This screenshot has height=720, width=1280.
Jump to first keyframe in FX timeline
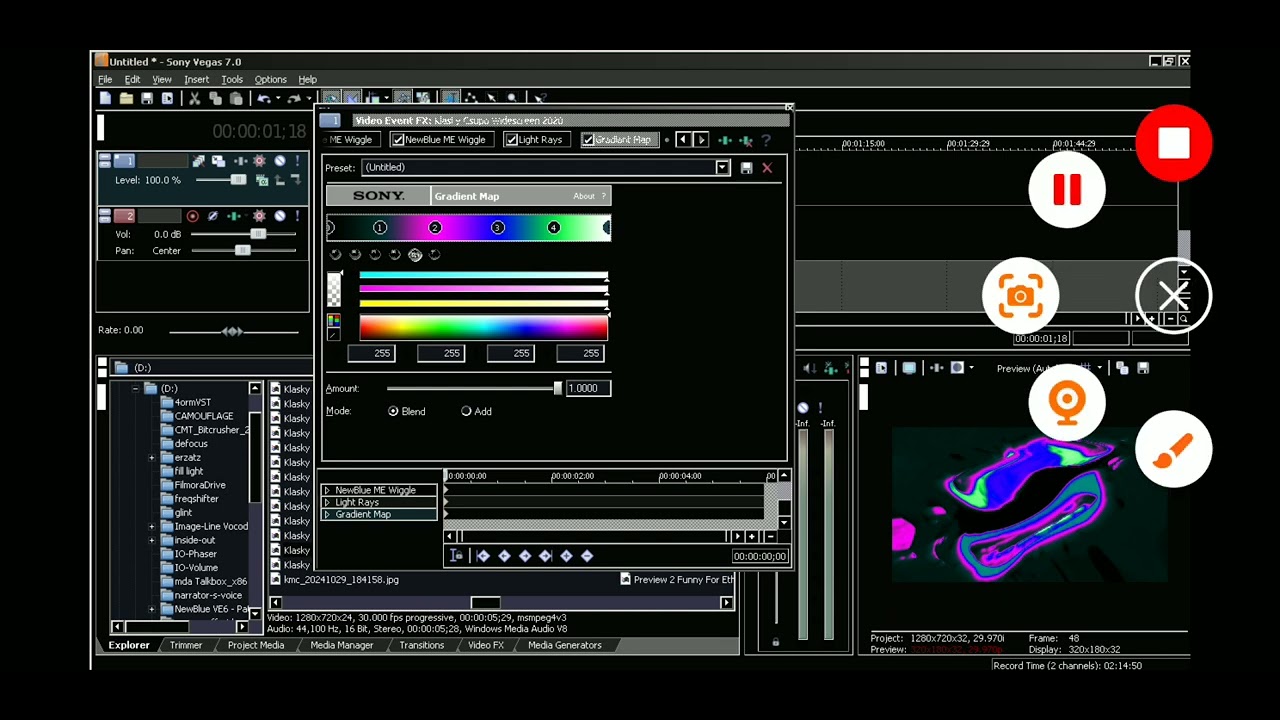coord(483,556)
